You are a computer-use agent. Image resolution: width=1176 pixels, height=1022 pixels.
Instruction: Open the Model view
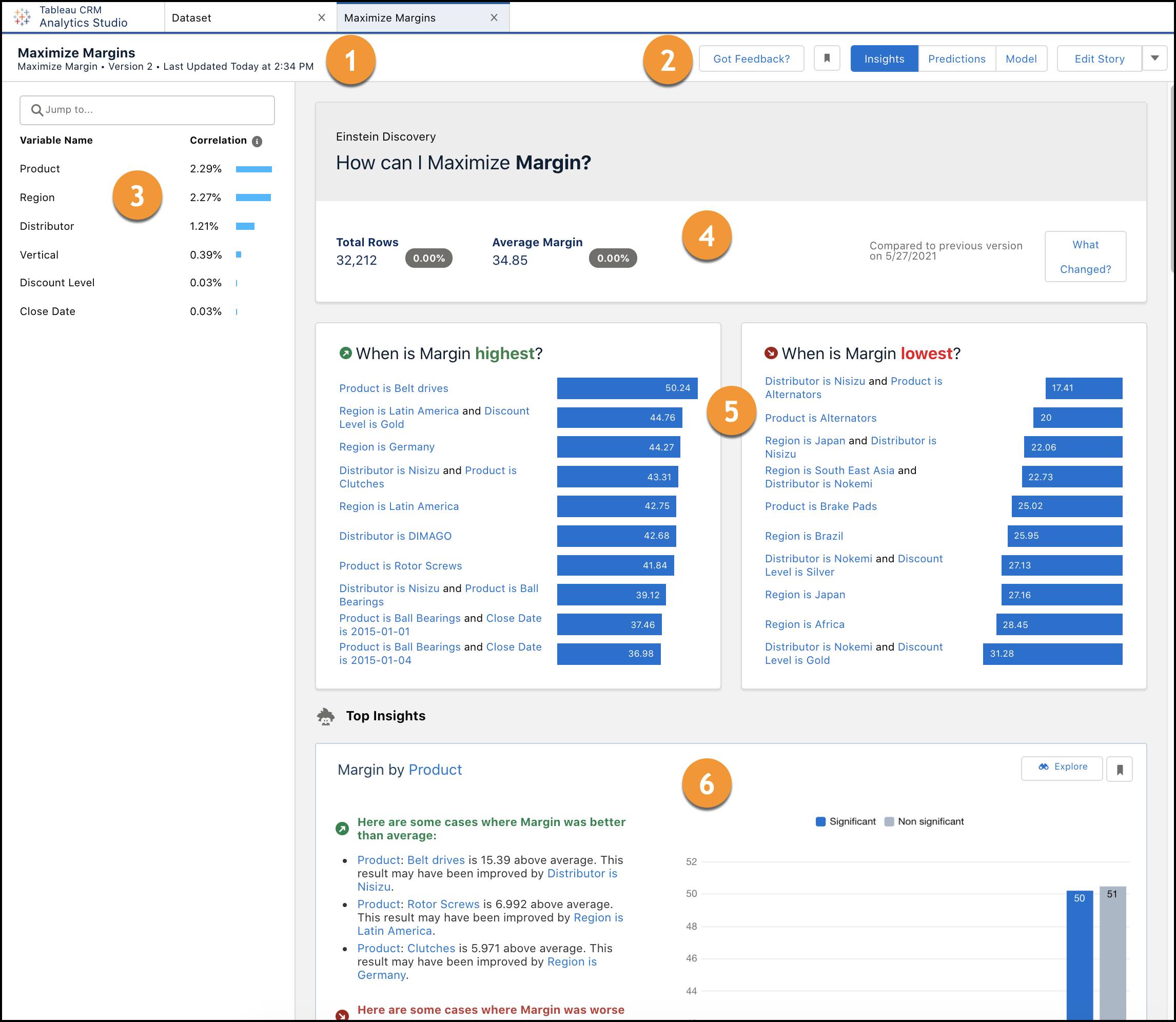coord(1021,58)
